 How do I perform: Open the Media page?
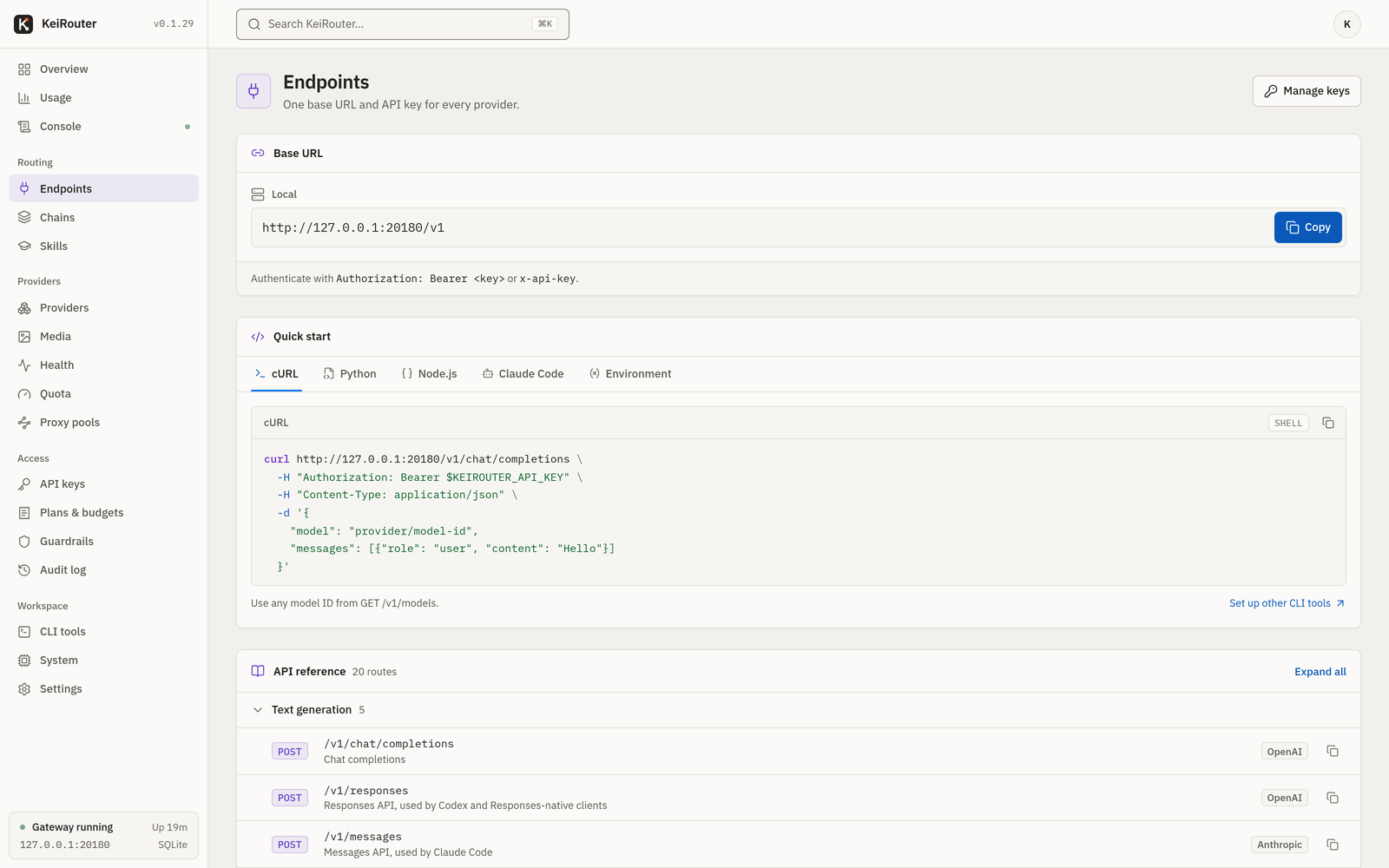point(103,337)
